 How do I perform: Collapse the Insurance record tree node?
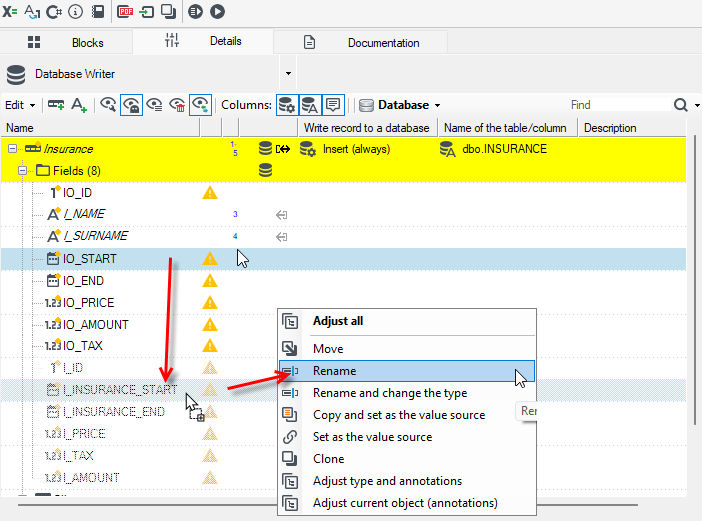coord(13,149)
